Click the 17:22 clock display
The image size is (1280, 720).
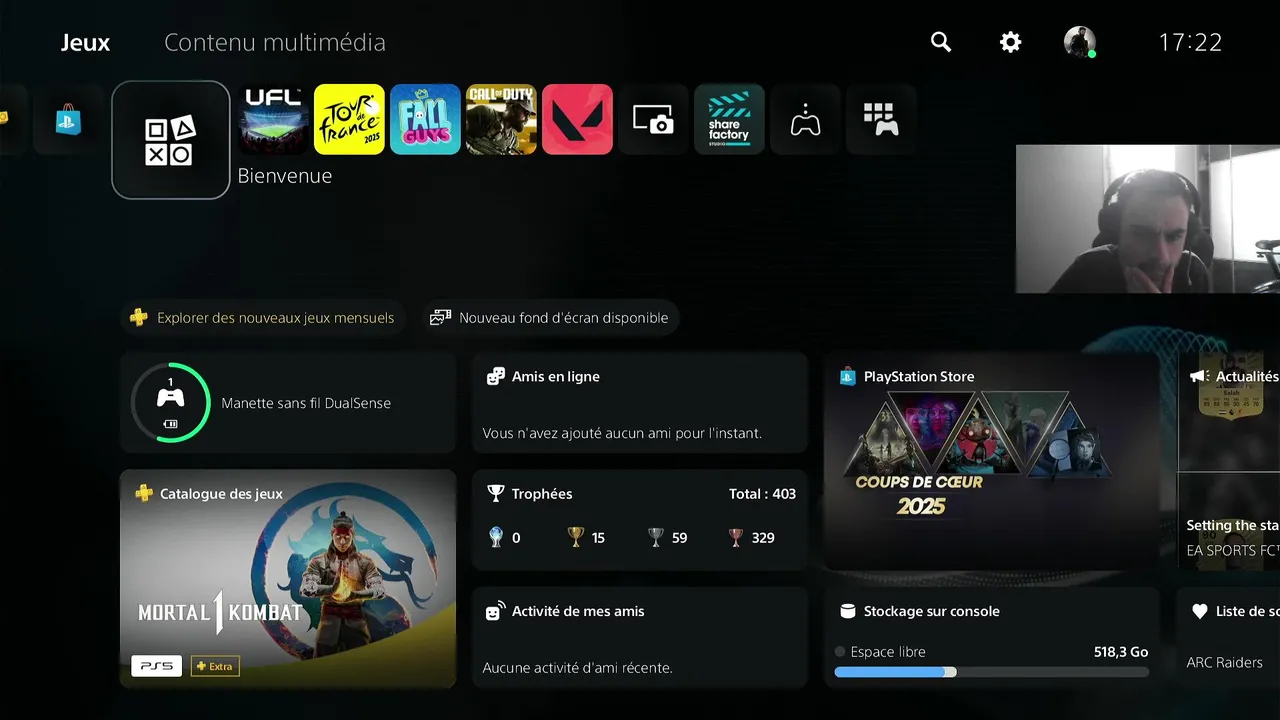1190,42
